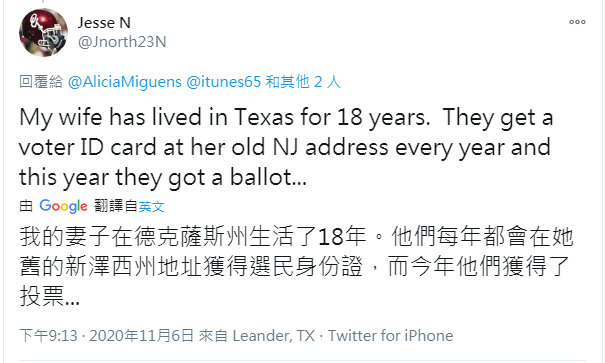Open the tweet's more options menu
This screenshot has width=605, height=363.
(577, 22)
